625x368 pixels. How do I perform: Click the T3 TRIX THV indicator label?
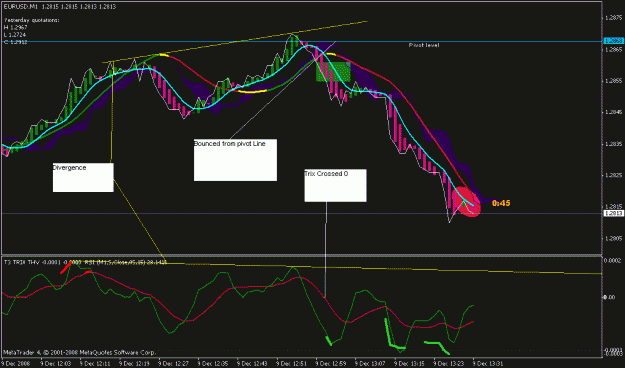(85, 262)
